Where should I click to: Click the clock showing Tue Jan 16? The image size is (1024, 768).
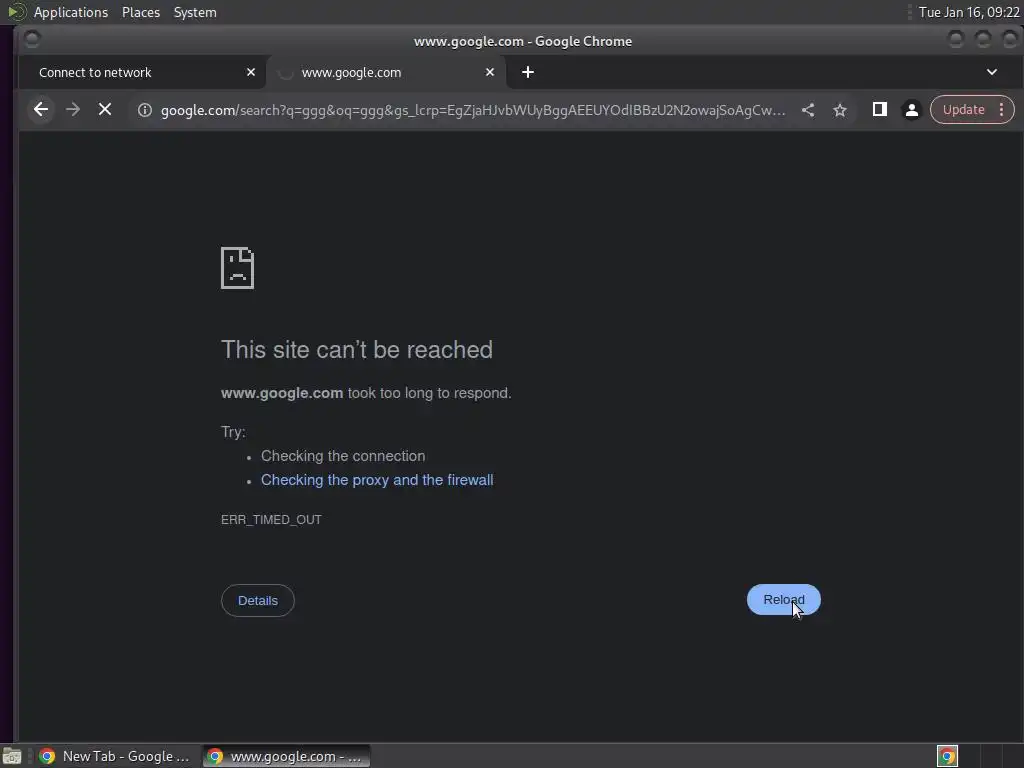click(968, 12)
